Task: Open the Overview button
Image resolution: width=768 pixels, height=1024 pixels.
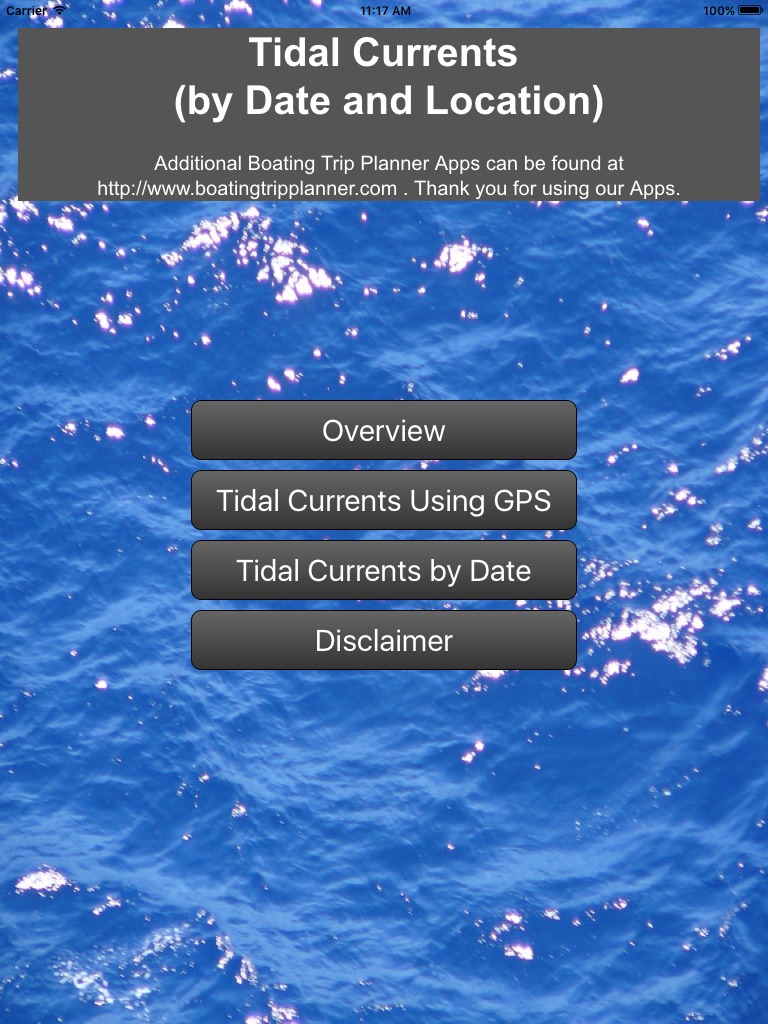Action: coord(384,430)
